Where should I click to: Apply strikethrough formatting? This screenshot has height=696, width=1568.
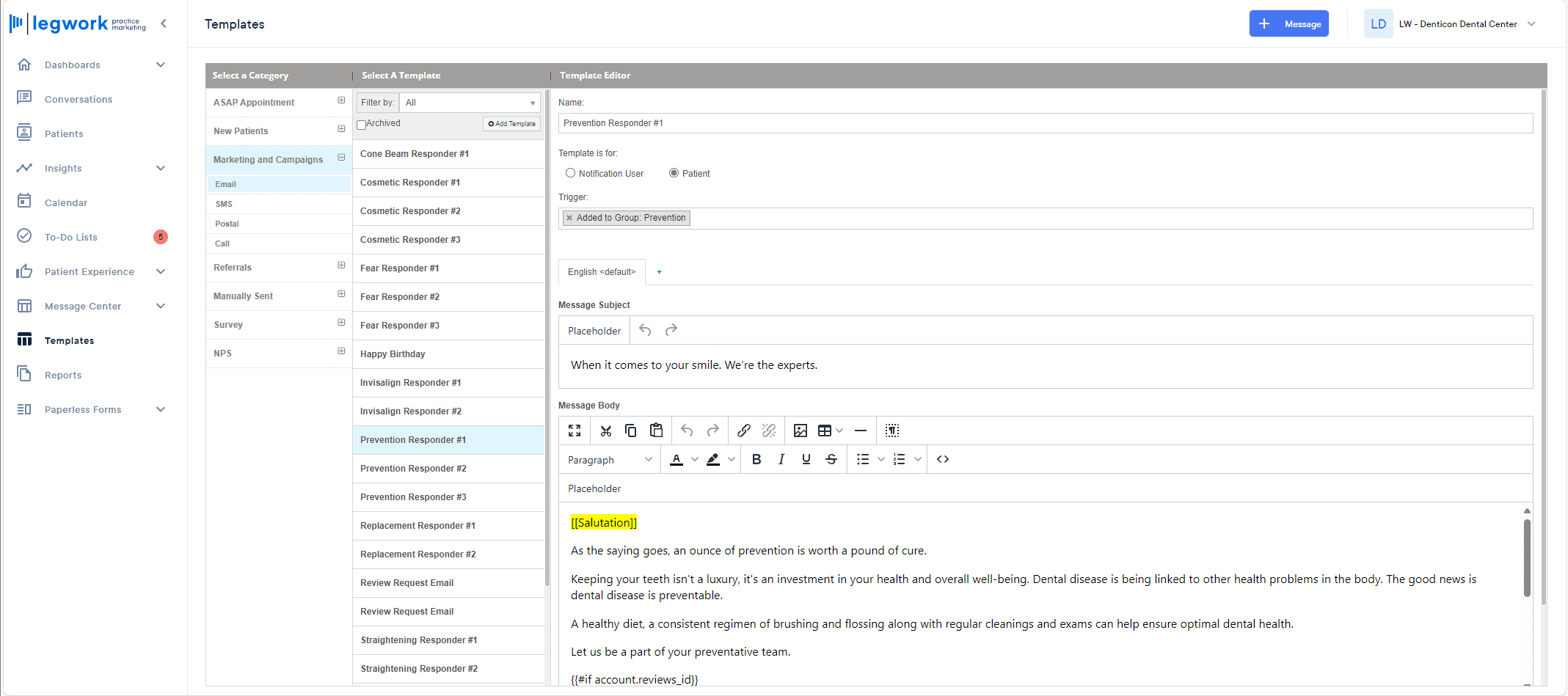(x=831, y=459)
